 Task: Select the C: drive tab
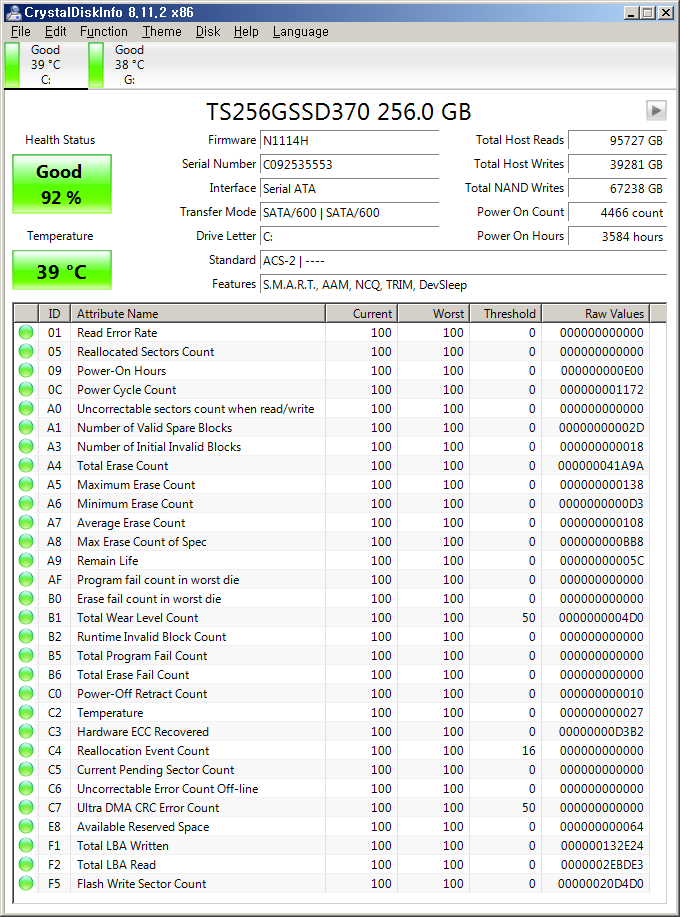click(45, 65)
